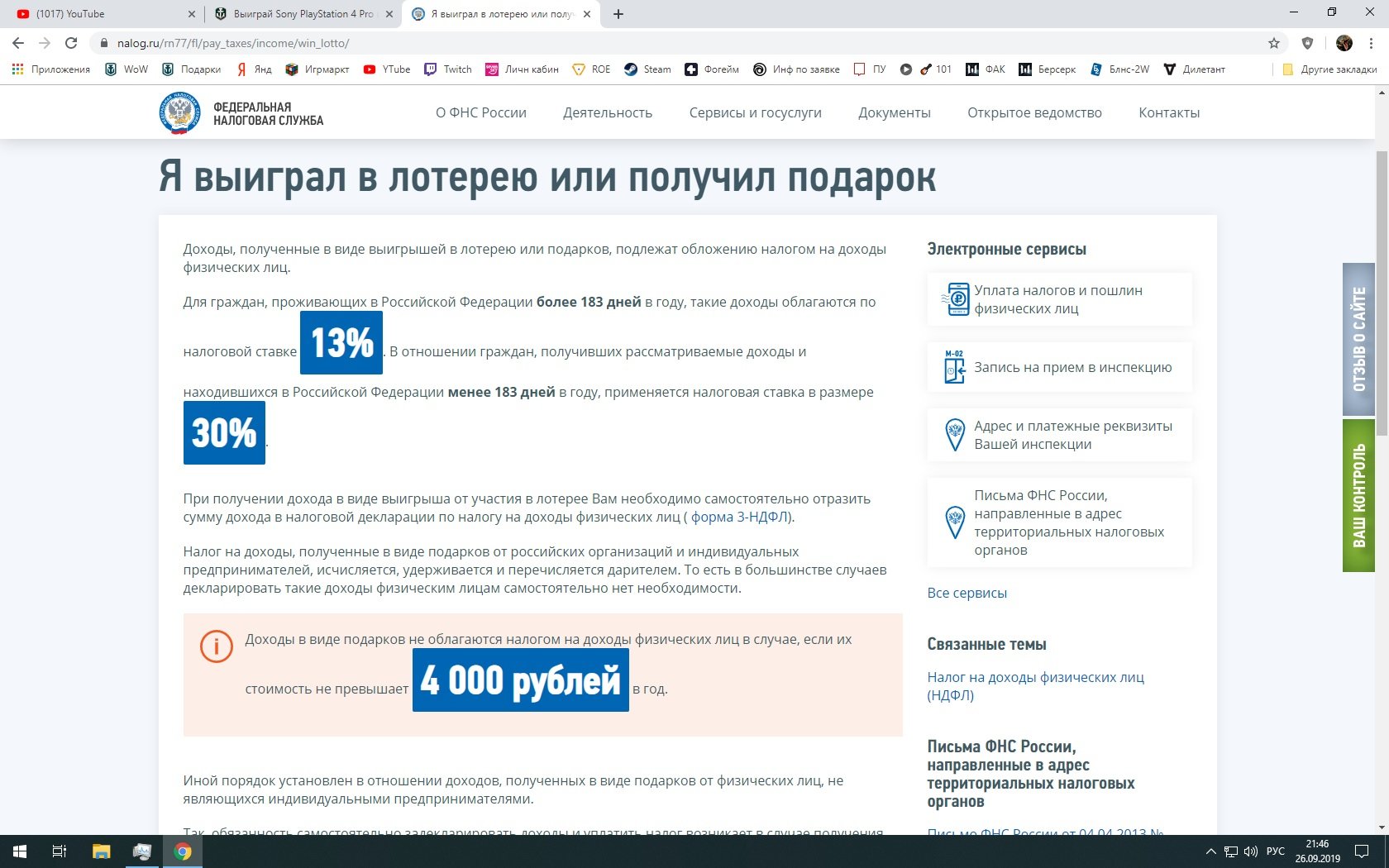The width and height of the screenshot is (1389, 868).
Task: Open the Другие закладки bookmarks folder
Action: click(x=1329, y=69)
